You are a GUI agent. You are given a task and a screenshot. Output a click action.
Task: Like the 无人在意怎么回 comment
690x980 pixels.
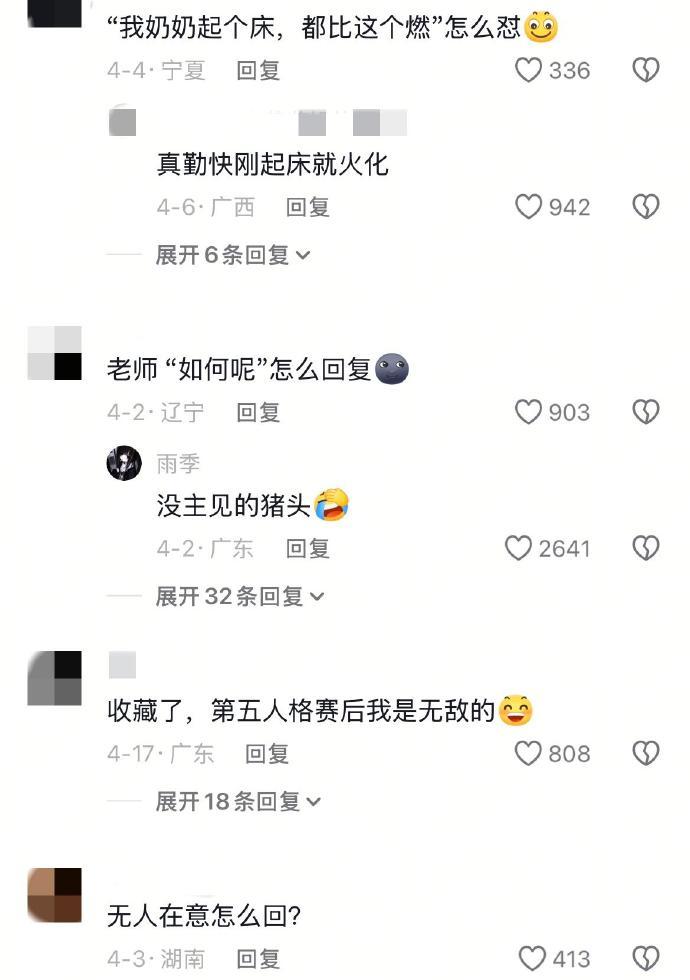pos(532,958)
